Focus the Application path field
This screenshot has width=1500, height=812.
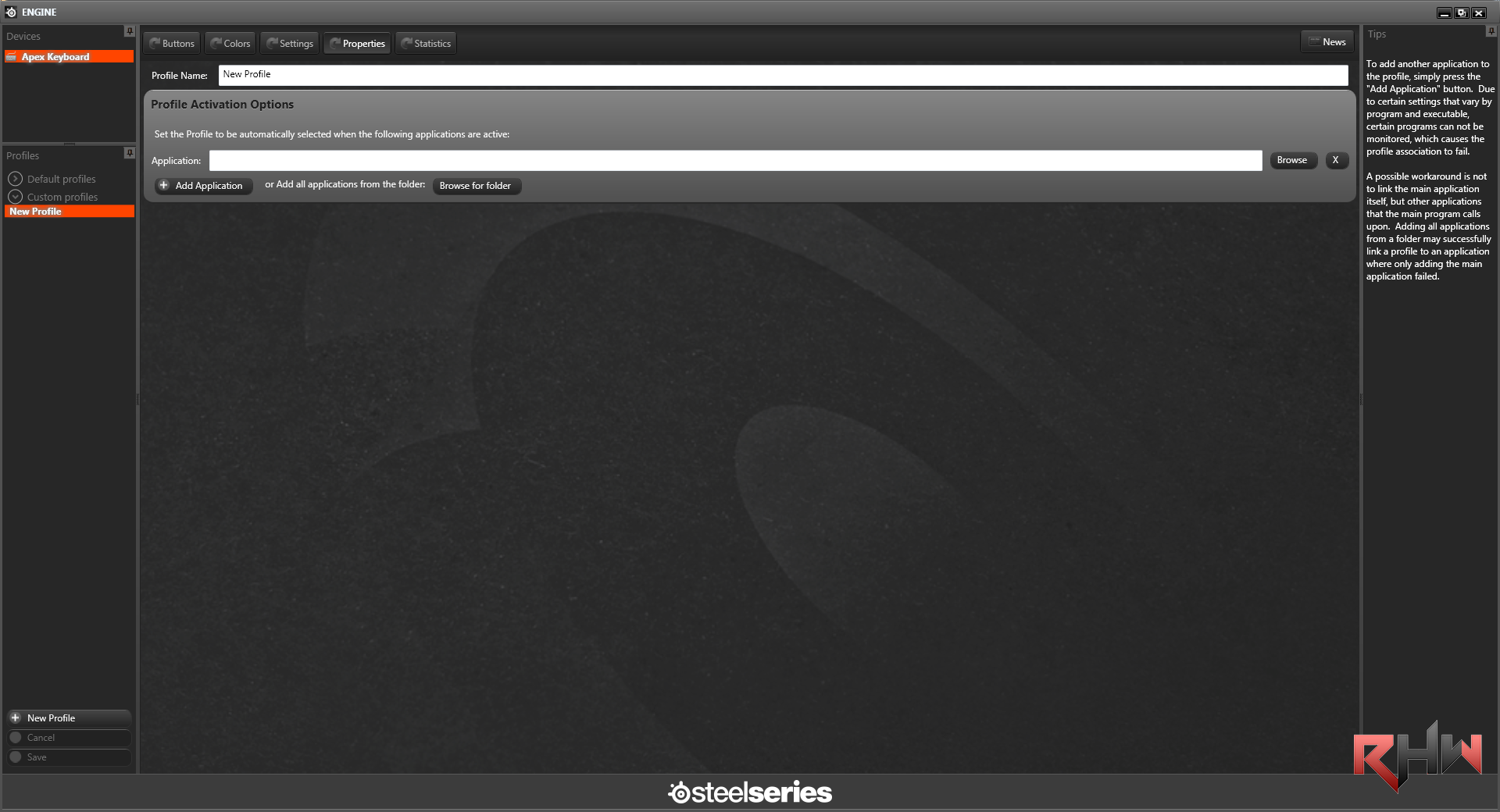[x=735, y=161]
